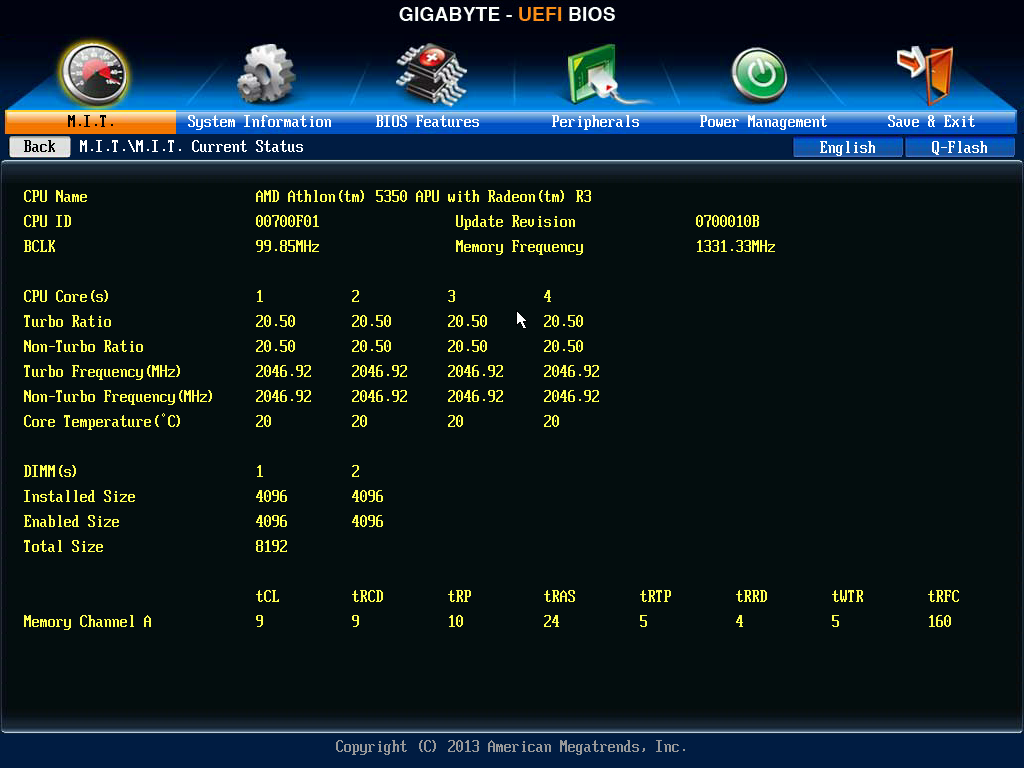The width and height of the screenshot is (1024, 768).
Task: Click the tRFC column header
Action: (943, 596)
